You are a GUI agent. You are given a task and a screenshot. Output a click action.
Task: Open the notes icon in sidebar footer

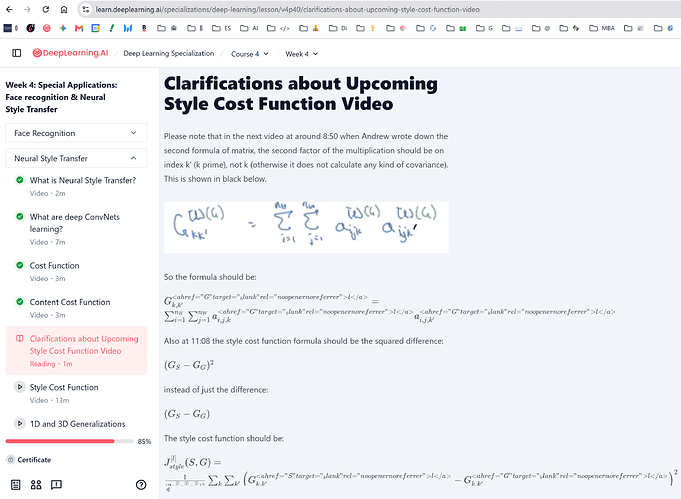click(16, 485)
